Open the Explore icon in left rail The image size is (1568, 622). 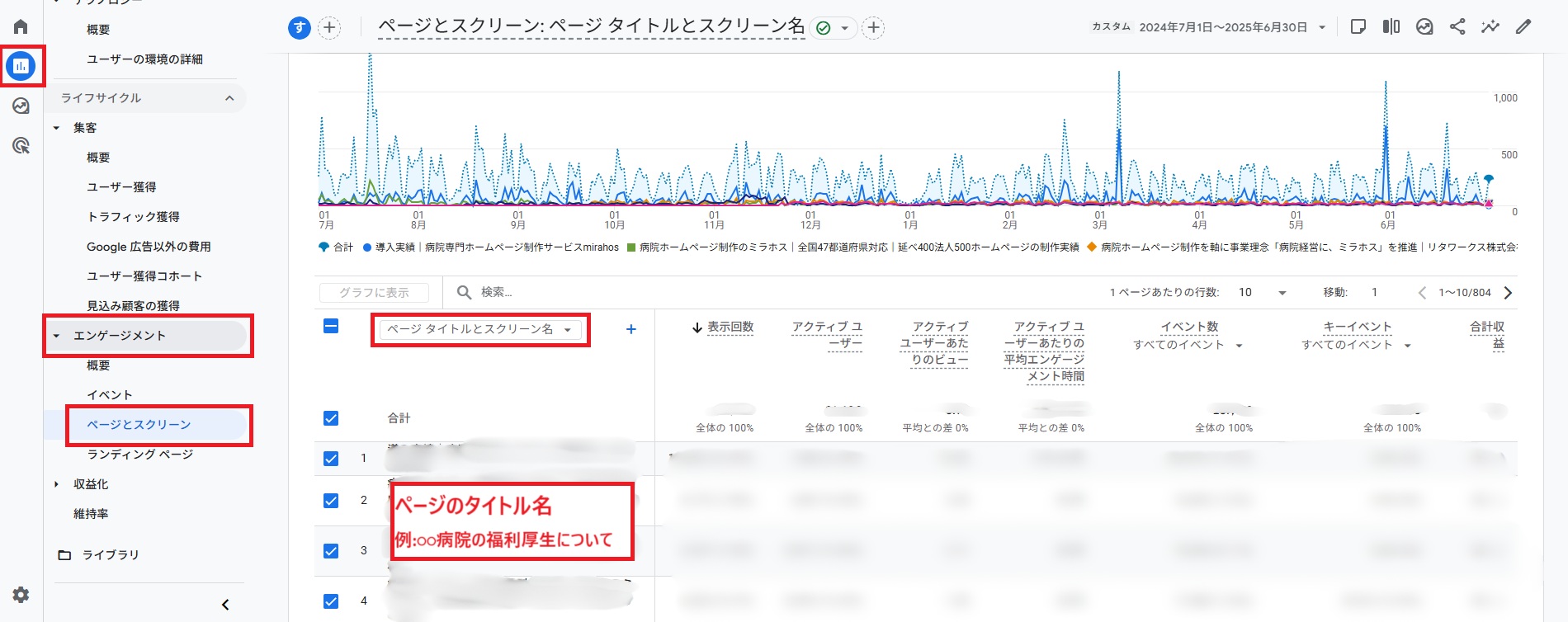(x=21, y=106)
